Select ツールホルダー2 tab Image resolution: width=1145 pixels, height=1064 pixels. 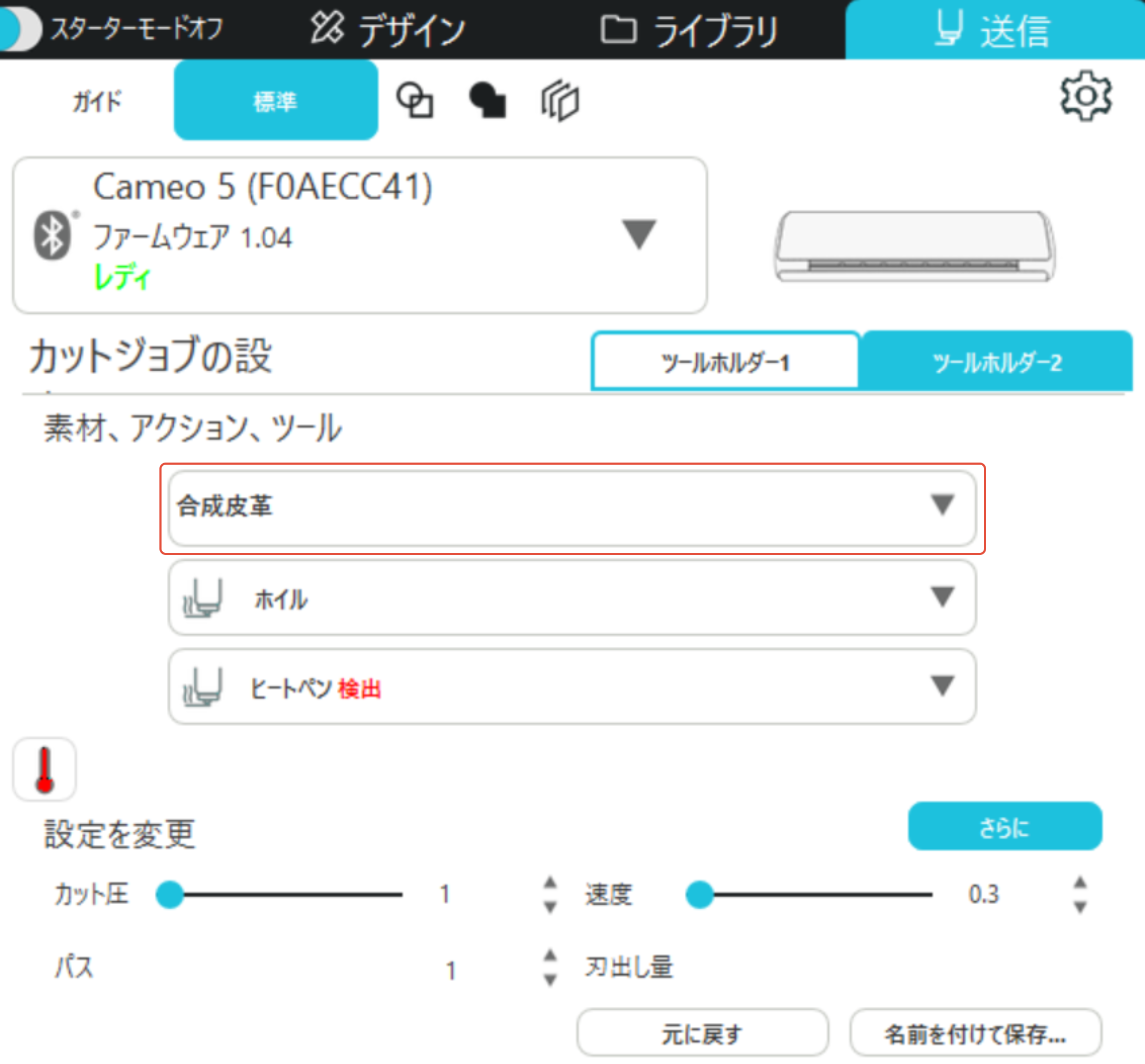tap(997, 363)
